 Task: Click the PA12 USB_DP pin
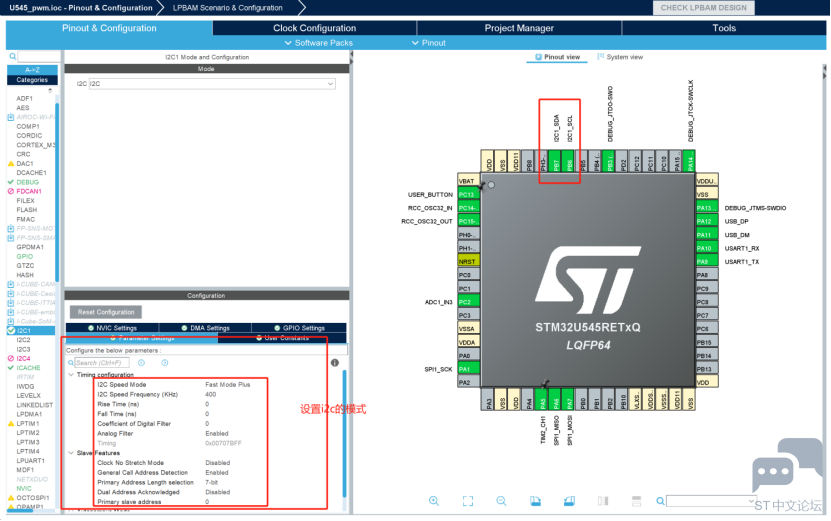[707, 222]
